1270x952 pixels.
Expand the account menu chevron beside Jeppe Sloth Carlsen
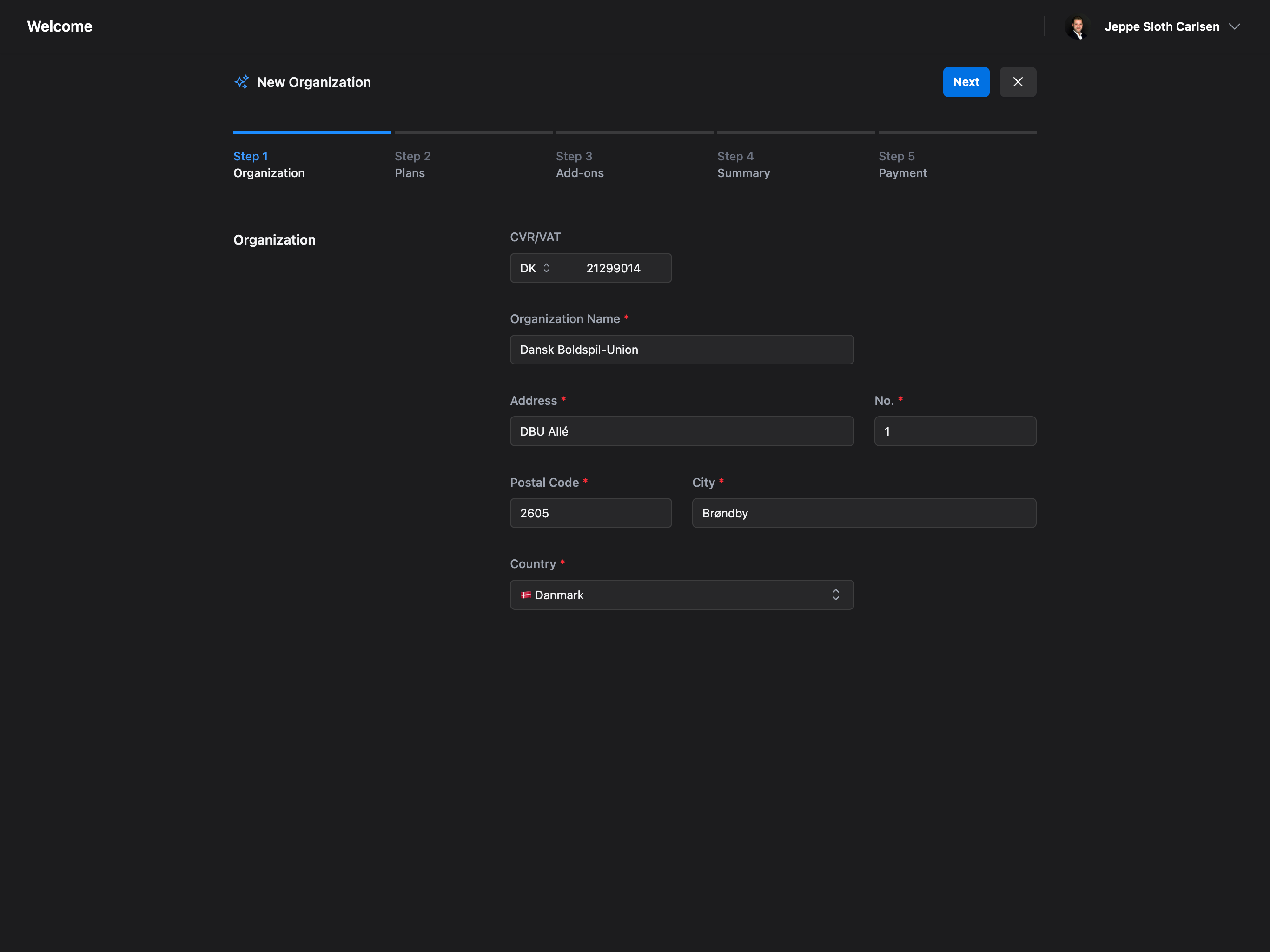click(1234, 26)
